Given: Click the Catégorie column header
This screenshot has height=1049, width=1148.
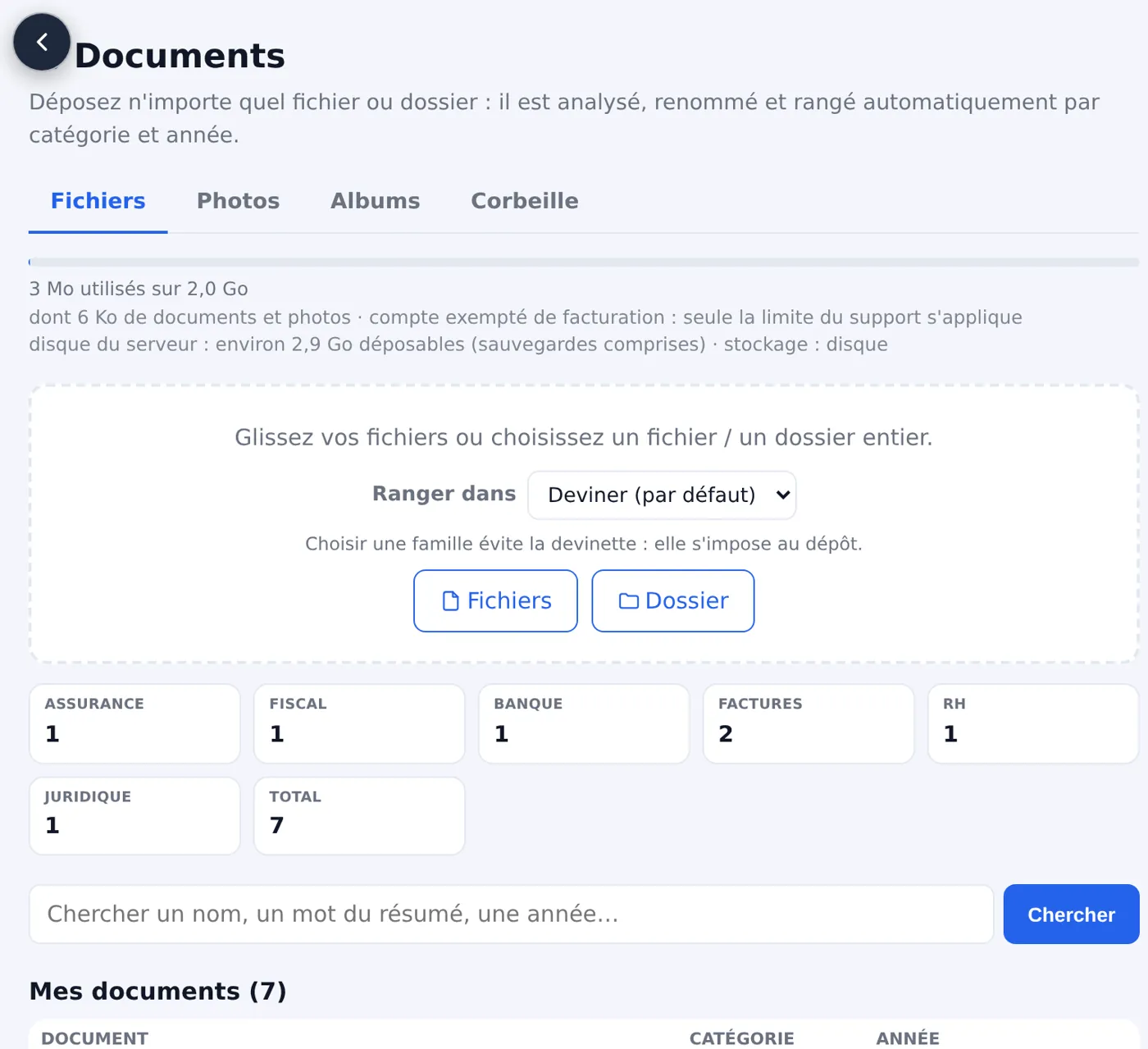Looking at the screenshot, I should pos(741,1038).
